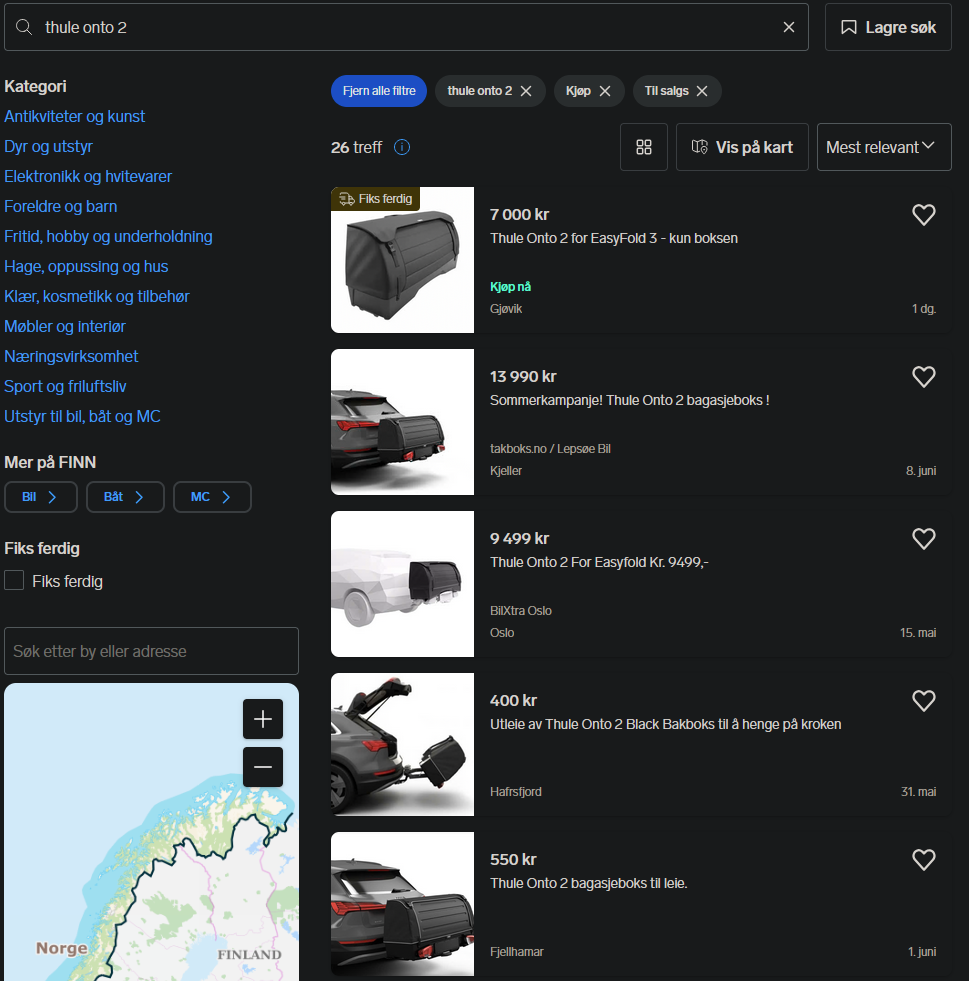Open thumbnail of bagasjeboks til leie listing

pyautogui.click(x=402, y=904)
